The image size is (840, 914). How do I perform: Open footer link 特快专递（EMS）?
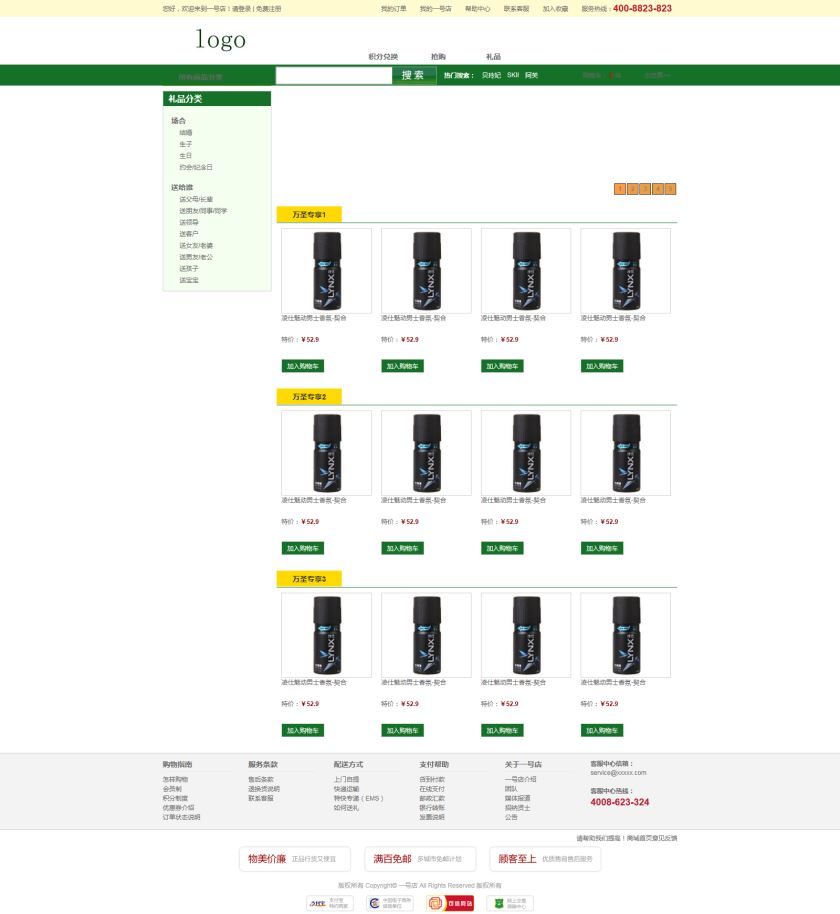[x=359, y=799]
